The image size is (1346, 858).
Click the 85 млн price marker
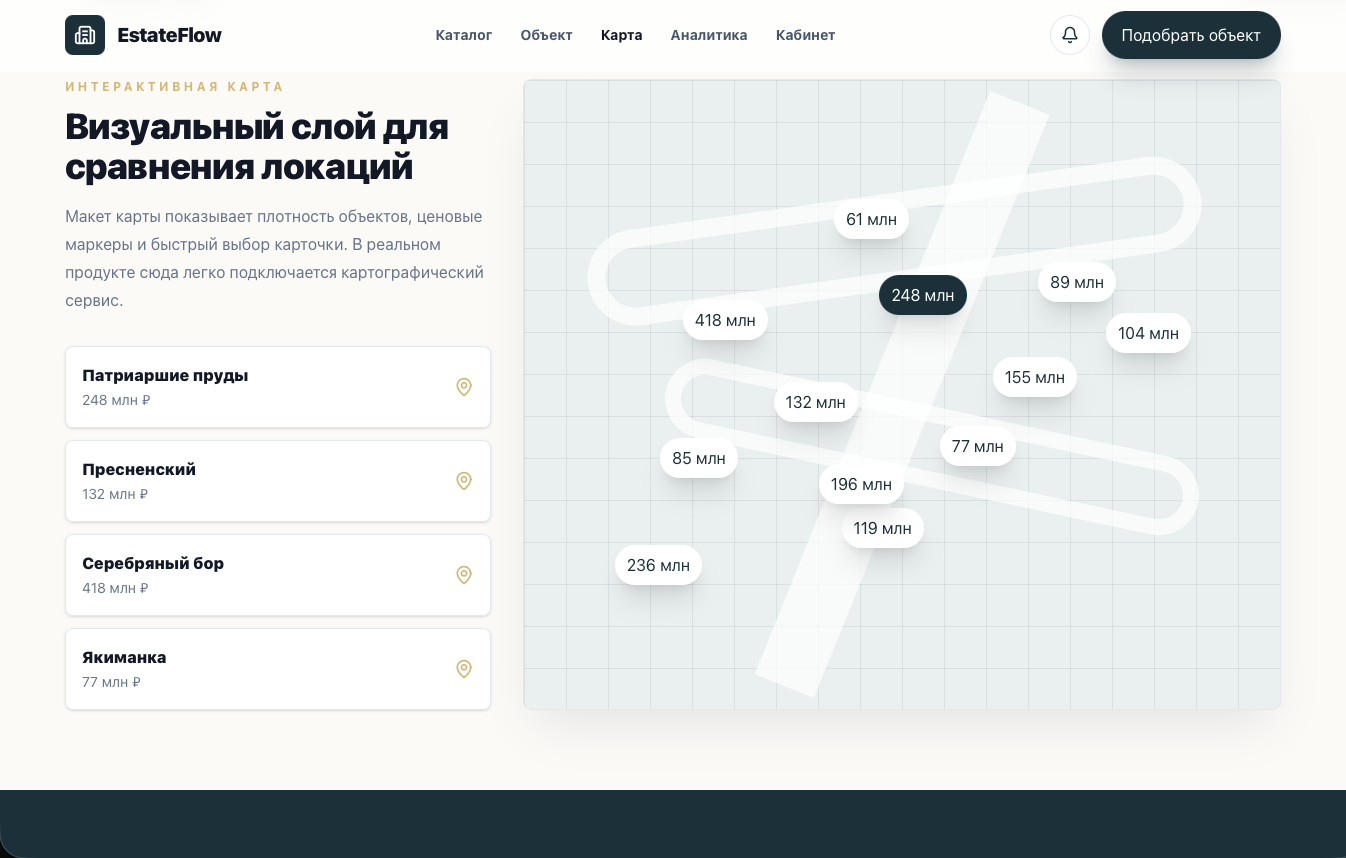[699, 458]
